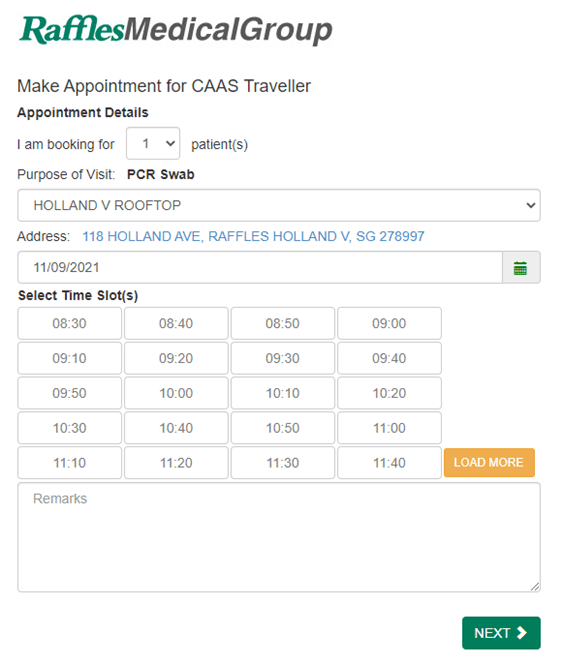Choose the 09:40 time slot
563x664 pixels.
coord(389,358)
